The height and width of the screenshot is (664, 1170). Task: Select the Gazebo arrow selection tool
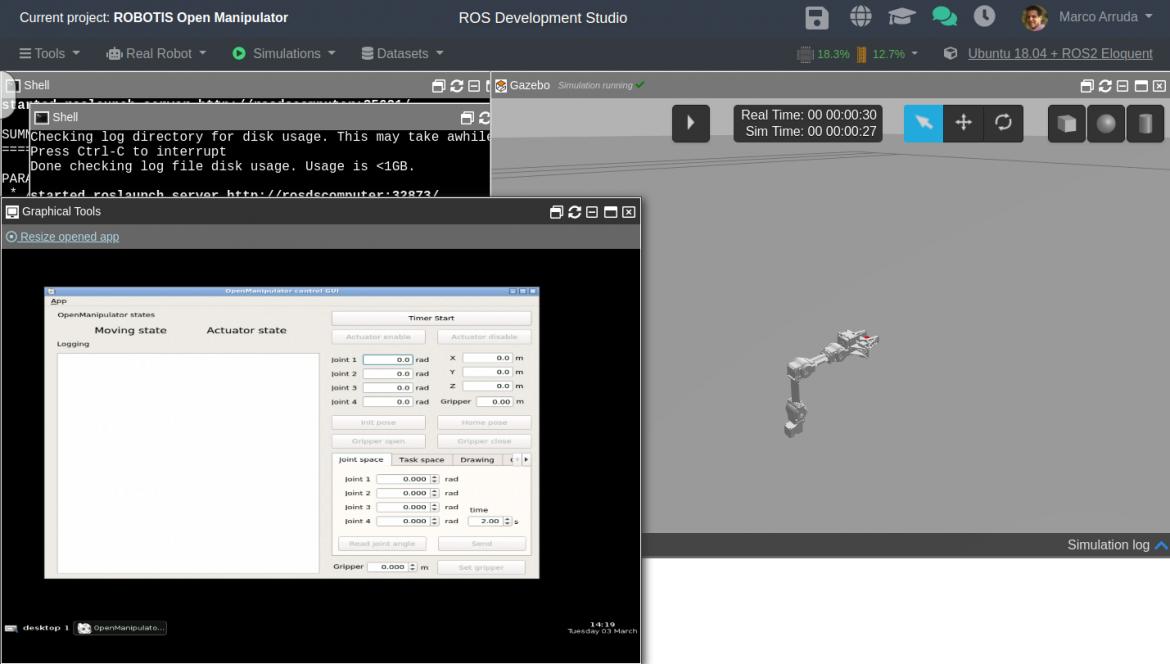(924, 123)
